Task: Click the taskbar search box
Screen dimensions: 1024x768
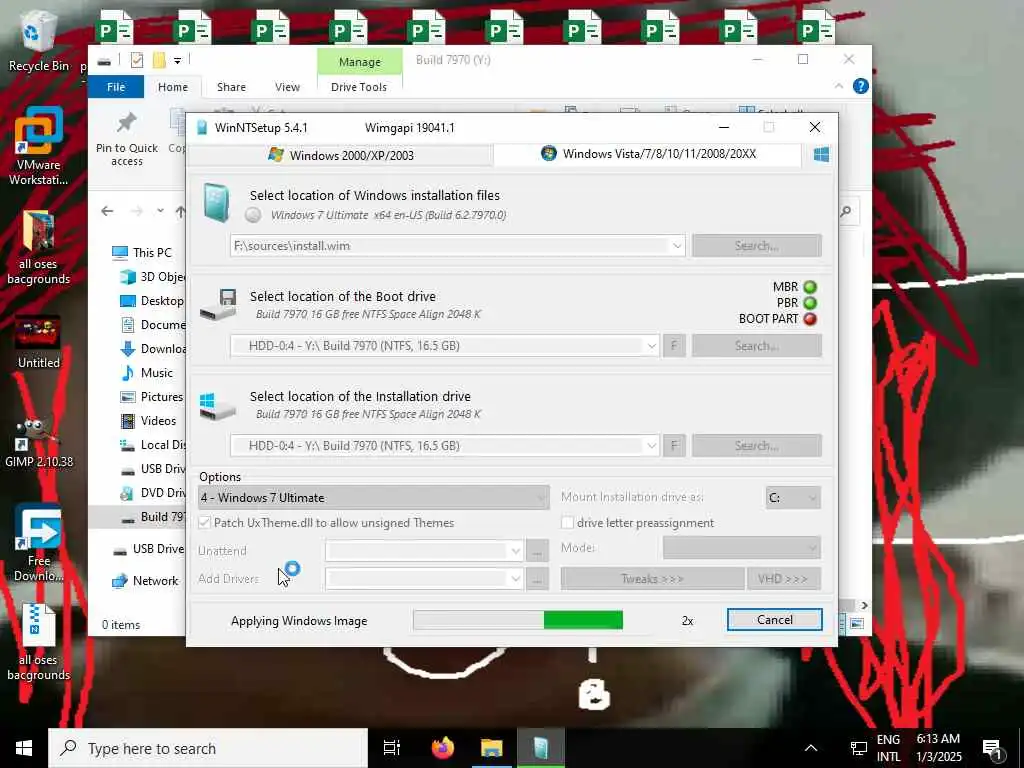Action: point(208,748)
